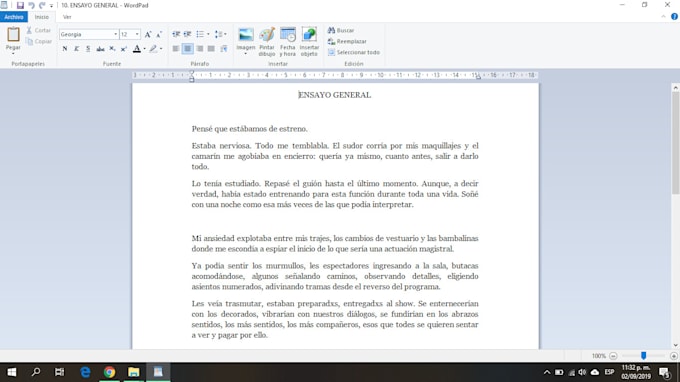Open Windows taskbar search

[x=36, y=372]
